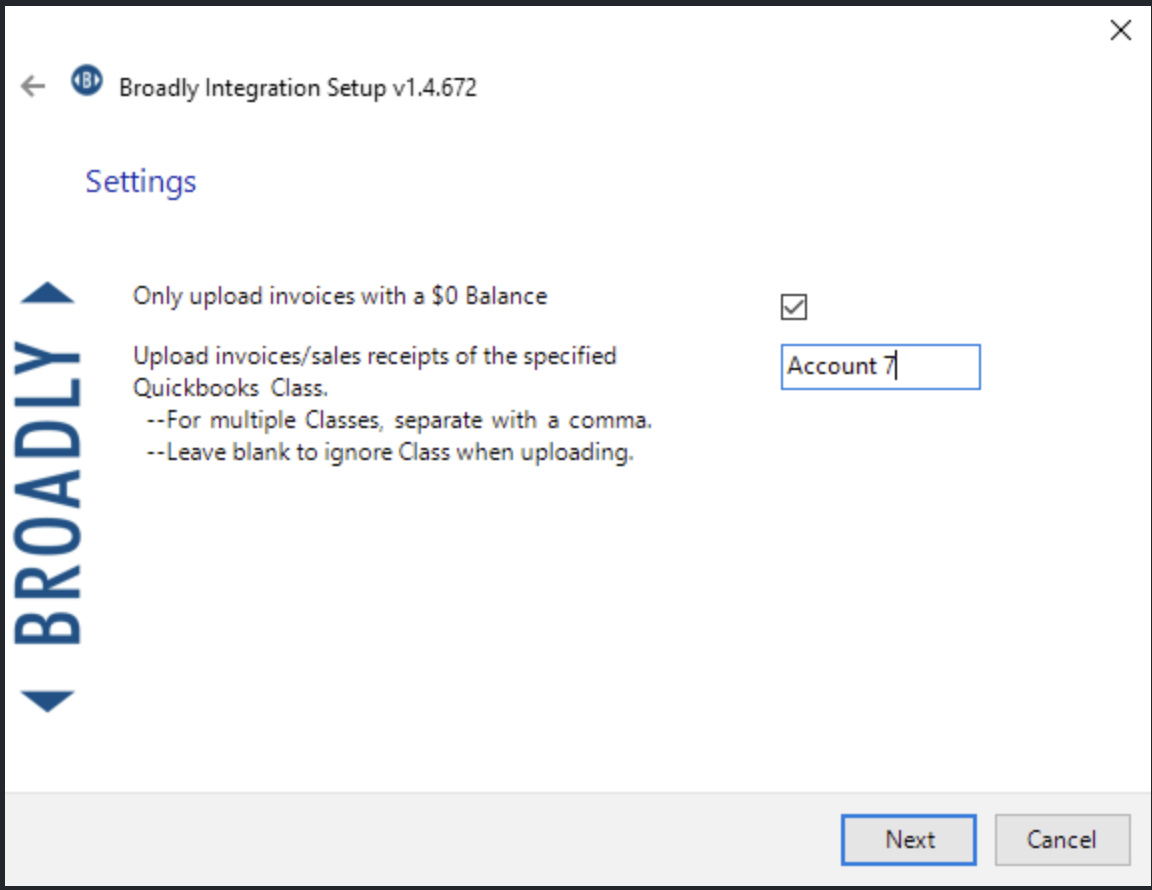The image size is (1152, 890).
Task: Proceed with the Next button
Action: point(909,839)
